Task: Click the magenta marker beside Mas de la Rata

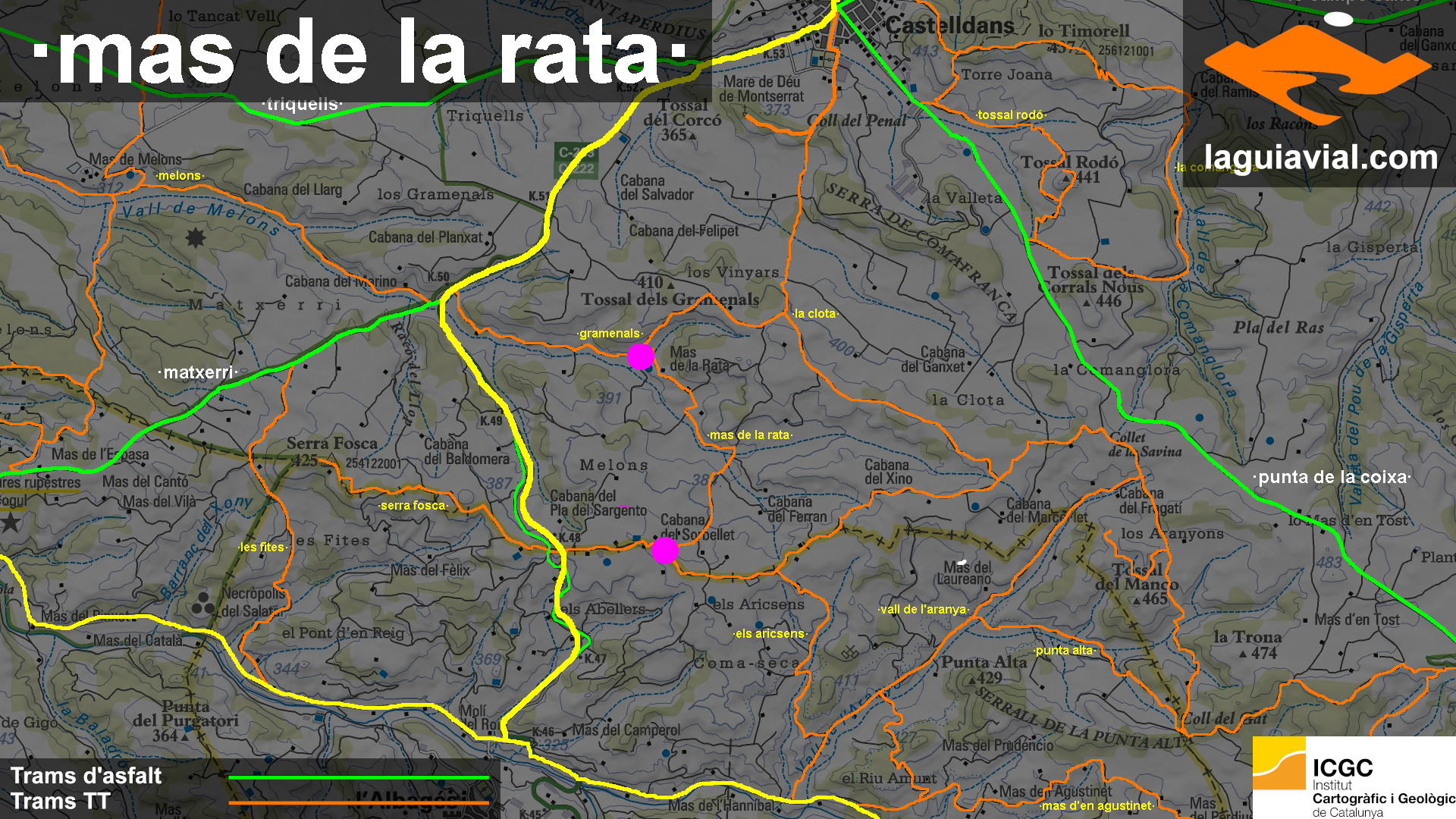Action: [x=641, y=356]
